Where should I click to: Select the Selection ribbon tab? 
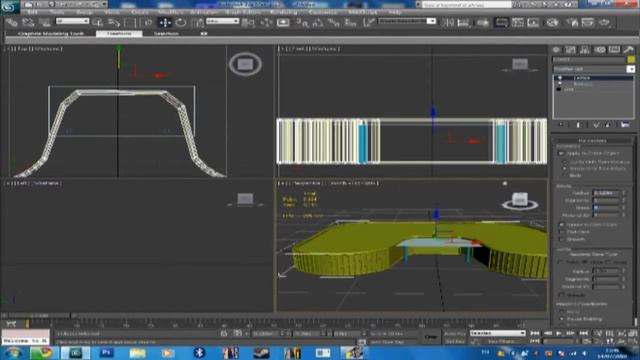(166, 33)
